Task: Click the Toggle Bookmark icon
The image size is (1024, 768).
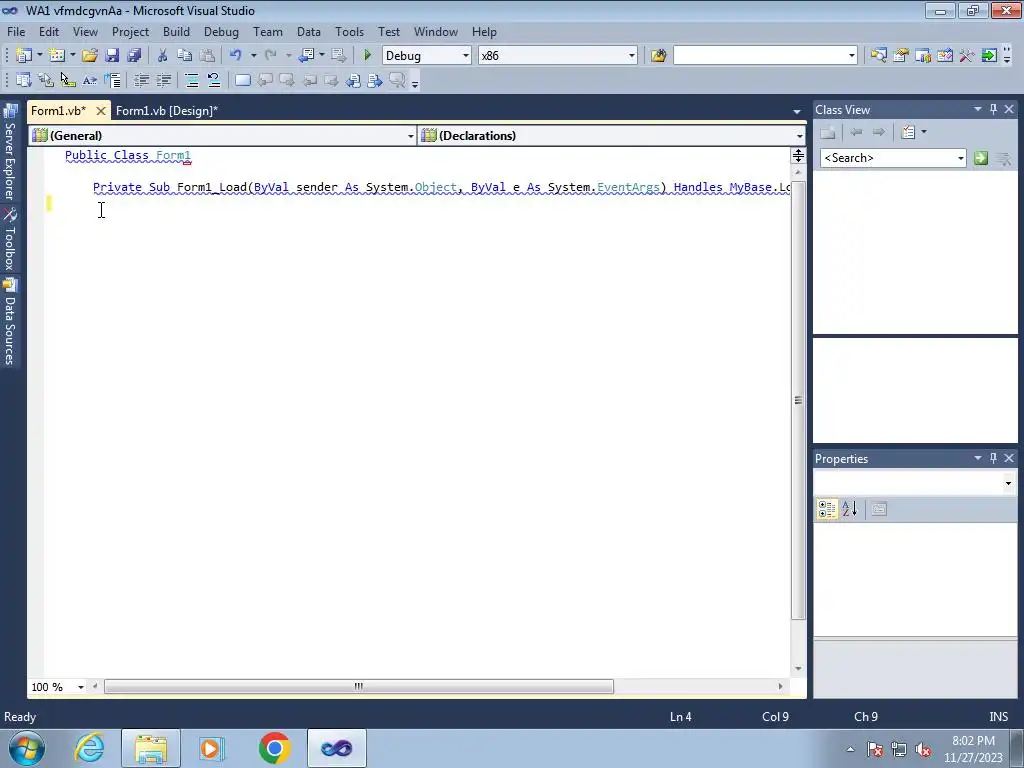Action: point(242,80)
